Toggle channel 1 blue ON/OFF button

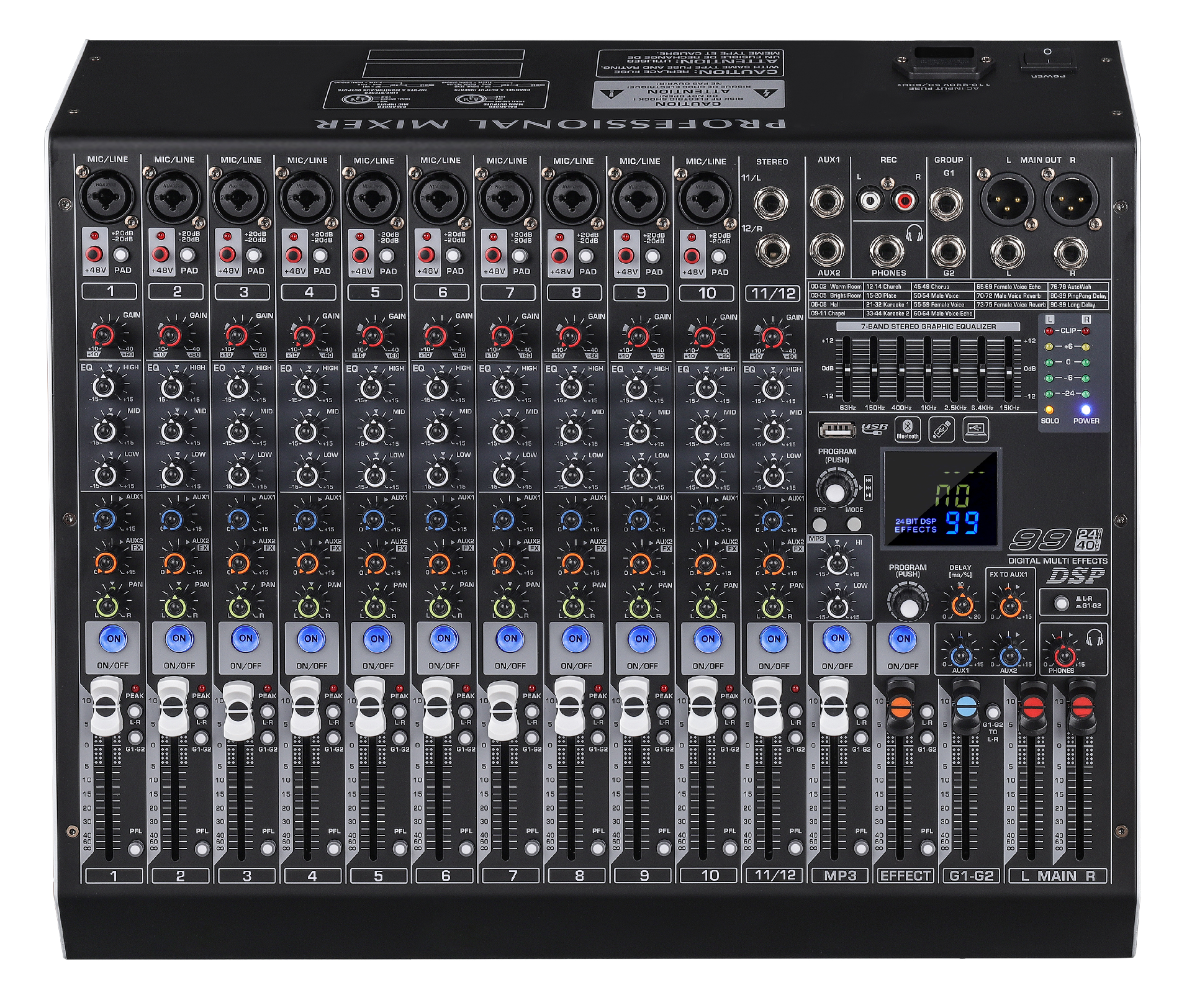pos(114,639)
